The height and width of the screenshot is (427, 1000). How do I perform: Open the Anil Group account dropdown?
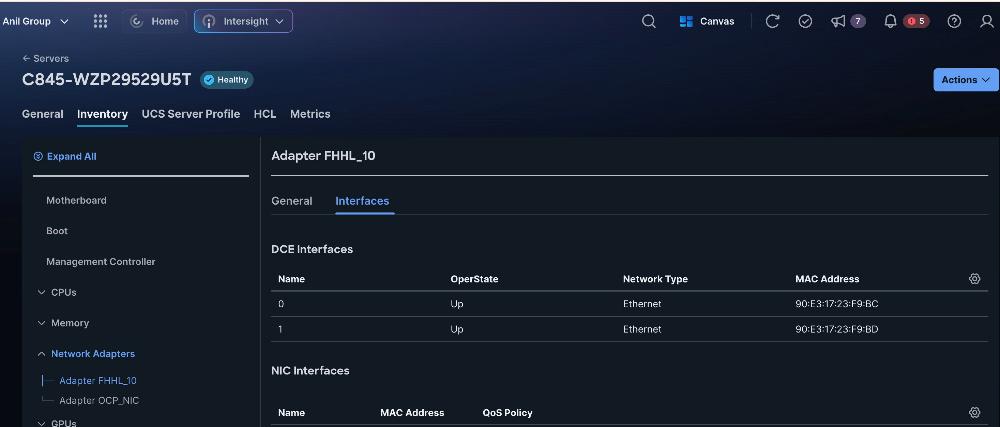(35, 21)
